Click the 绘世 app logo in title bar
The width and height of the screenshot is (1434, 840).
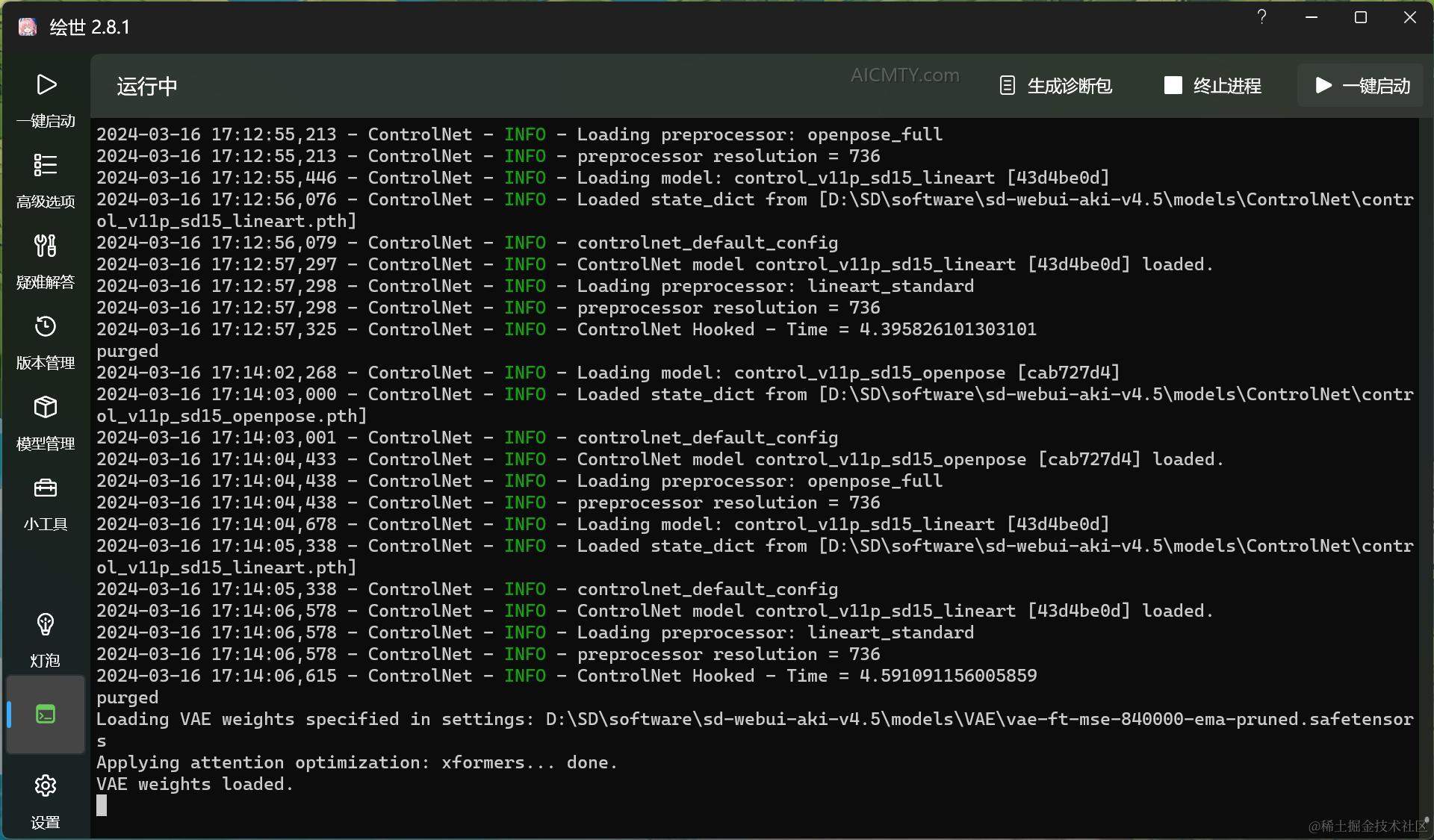click(27, 26)
